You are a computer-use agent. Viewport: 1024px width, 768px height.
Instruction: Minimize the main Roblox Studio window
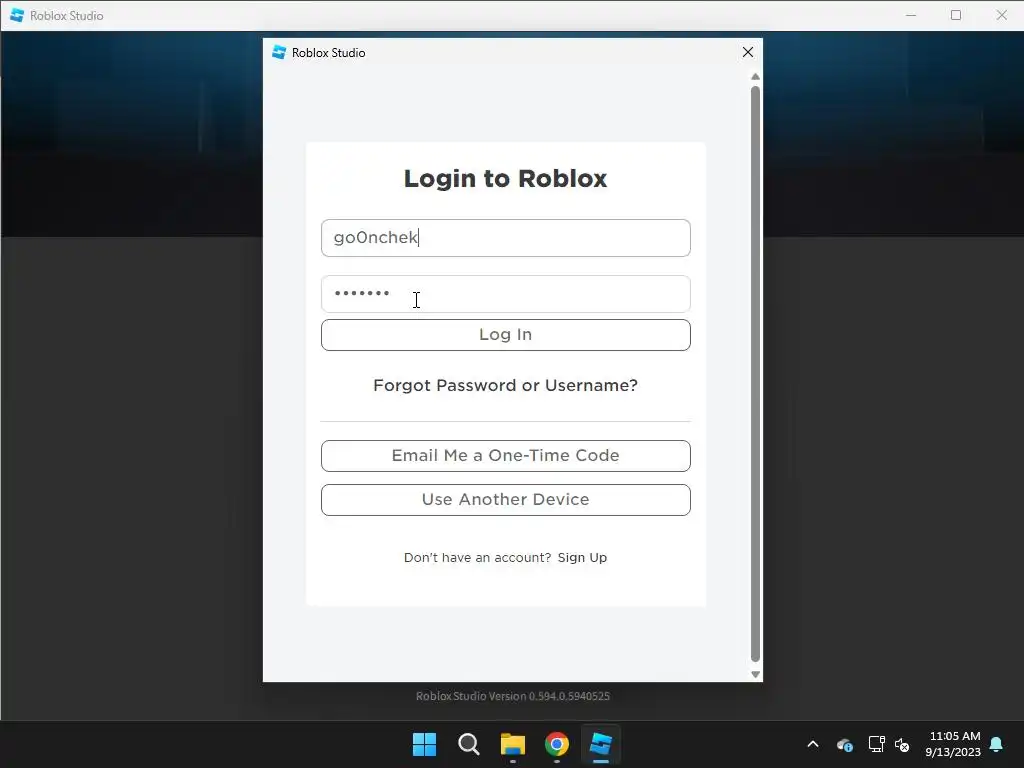coord(911,15)
